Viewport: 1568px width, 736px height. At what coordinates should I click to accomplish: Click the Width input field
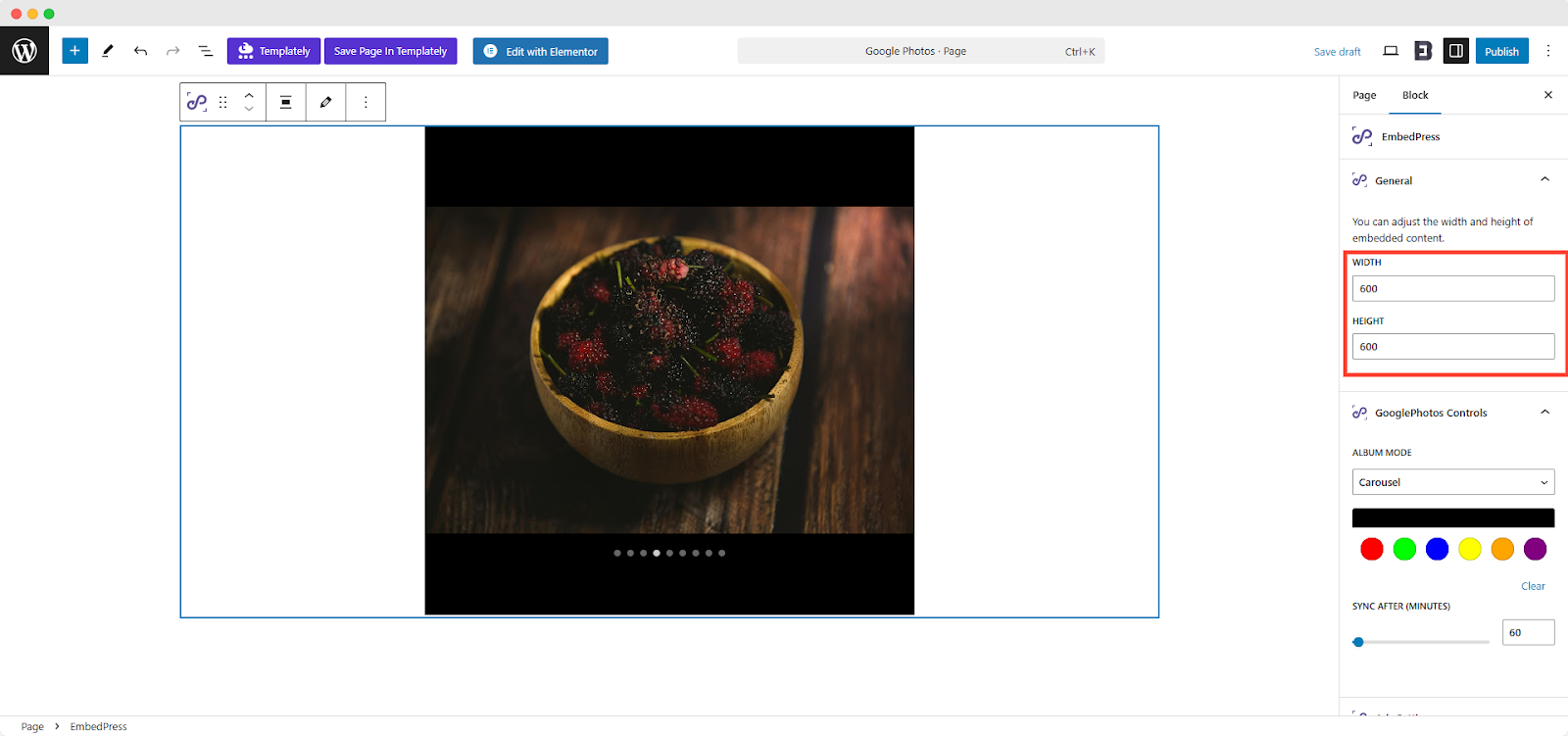(1453, 288)
